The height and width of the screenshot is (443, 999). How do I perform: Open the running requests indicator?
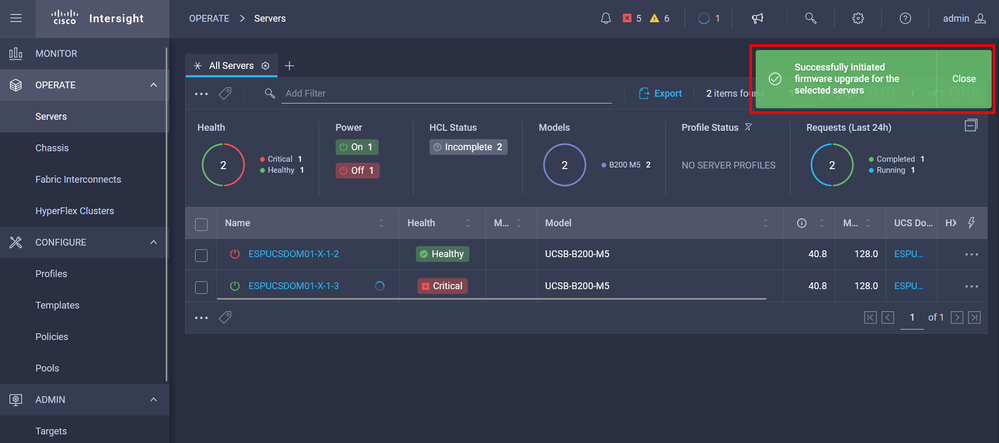tap(709, 18)
